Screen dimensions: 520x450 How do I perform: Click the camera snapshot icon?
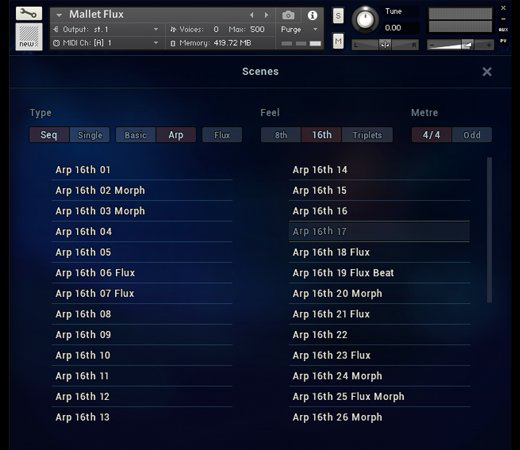click(288, 15)
